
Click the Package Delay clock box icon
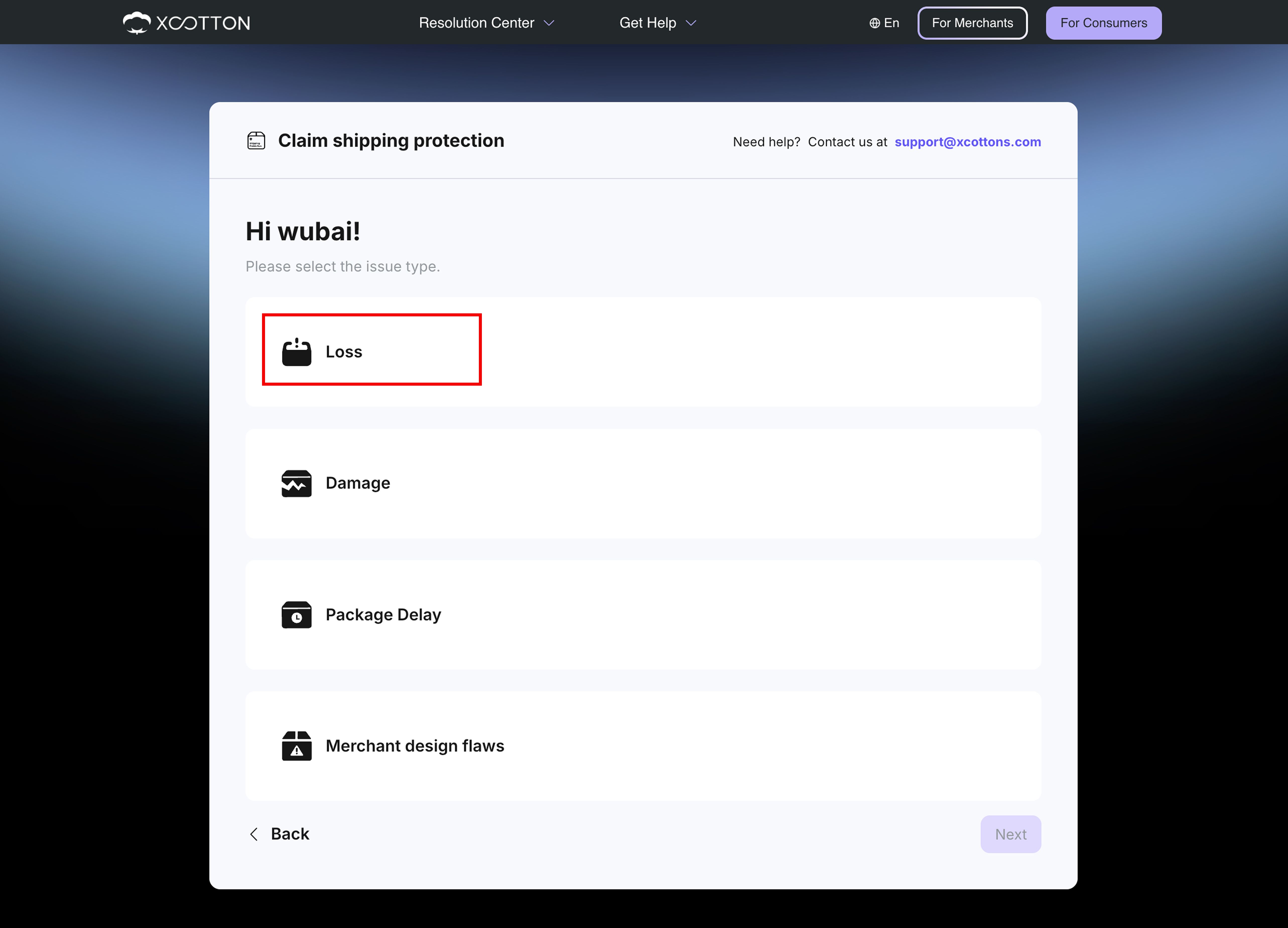point(296,615)
